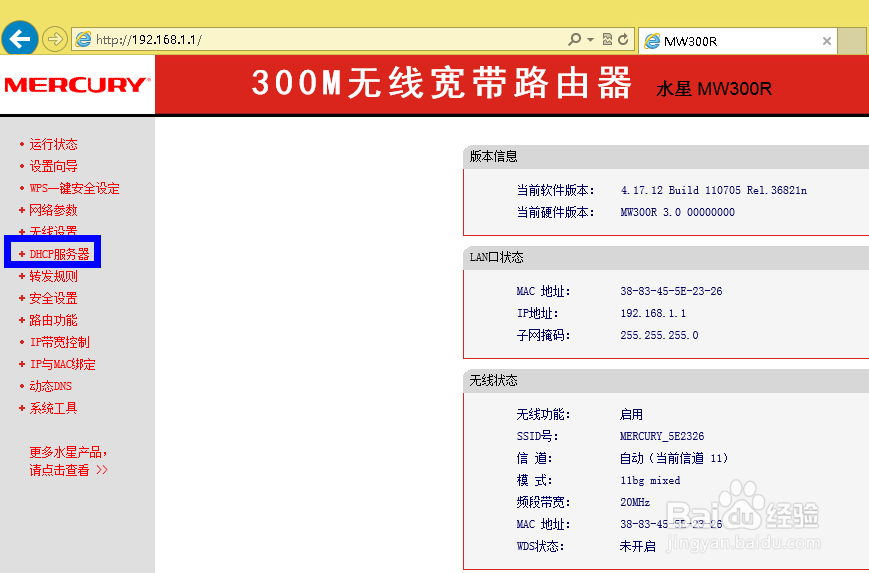
Task: Click the 水星 MW300R model text in banner
Action: click(x=714, y=89)
